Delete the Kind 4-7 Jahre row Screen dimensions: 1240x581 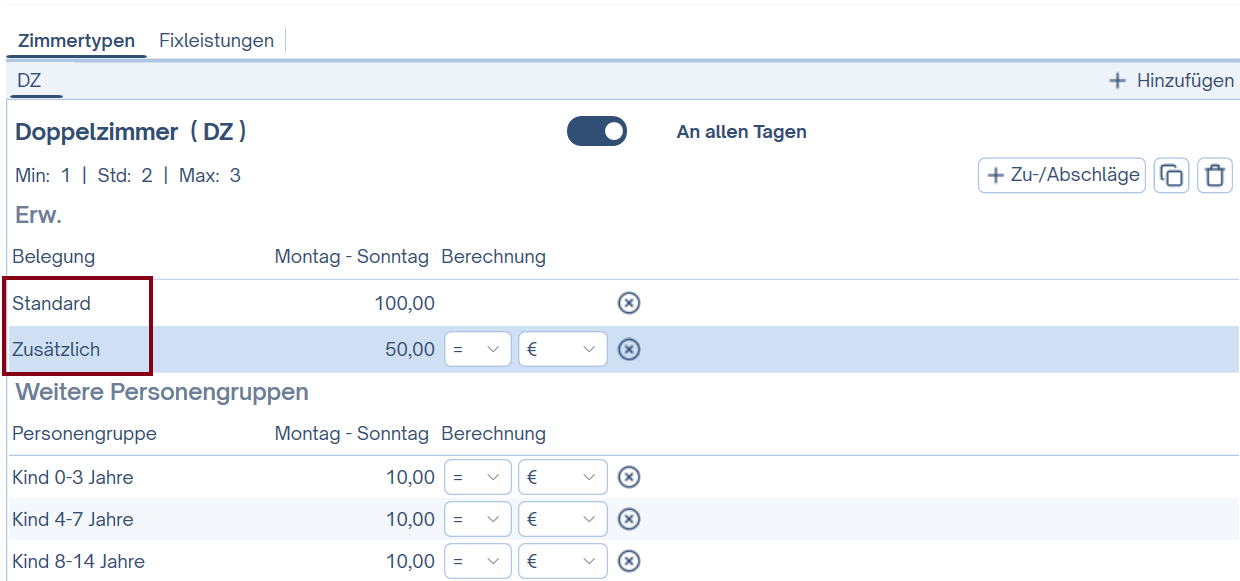(x=628, y=519)
